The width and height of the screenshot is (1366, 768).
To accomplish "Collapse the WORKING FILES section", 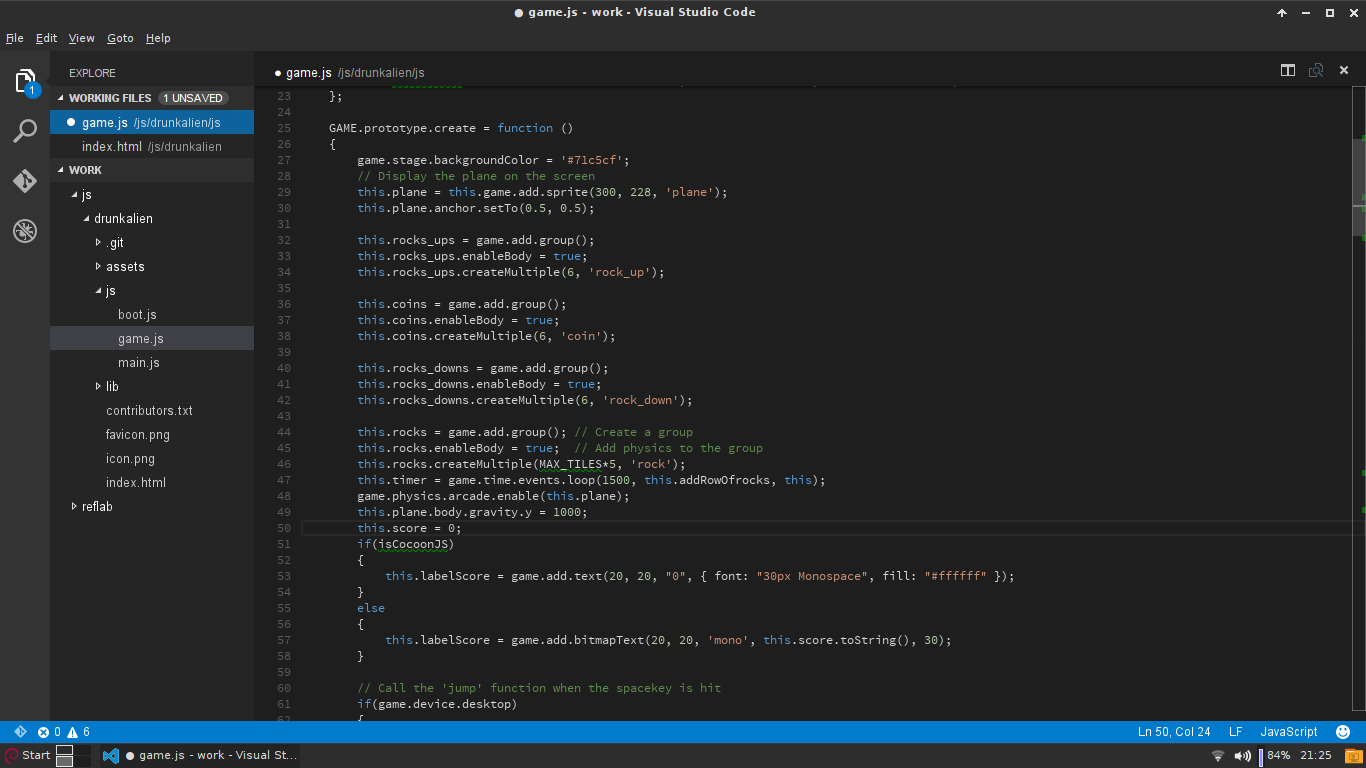I will click(x=110, y=97).
